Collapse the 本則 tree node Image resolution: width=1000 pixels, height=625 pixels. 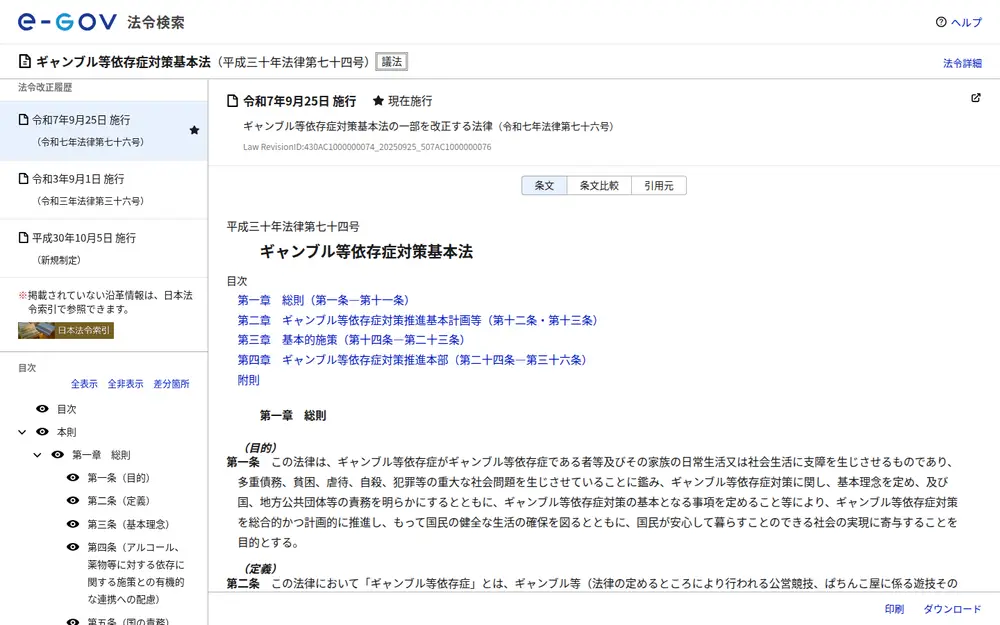22,432
